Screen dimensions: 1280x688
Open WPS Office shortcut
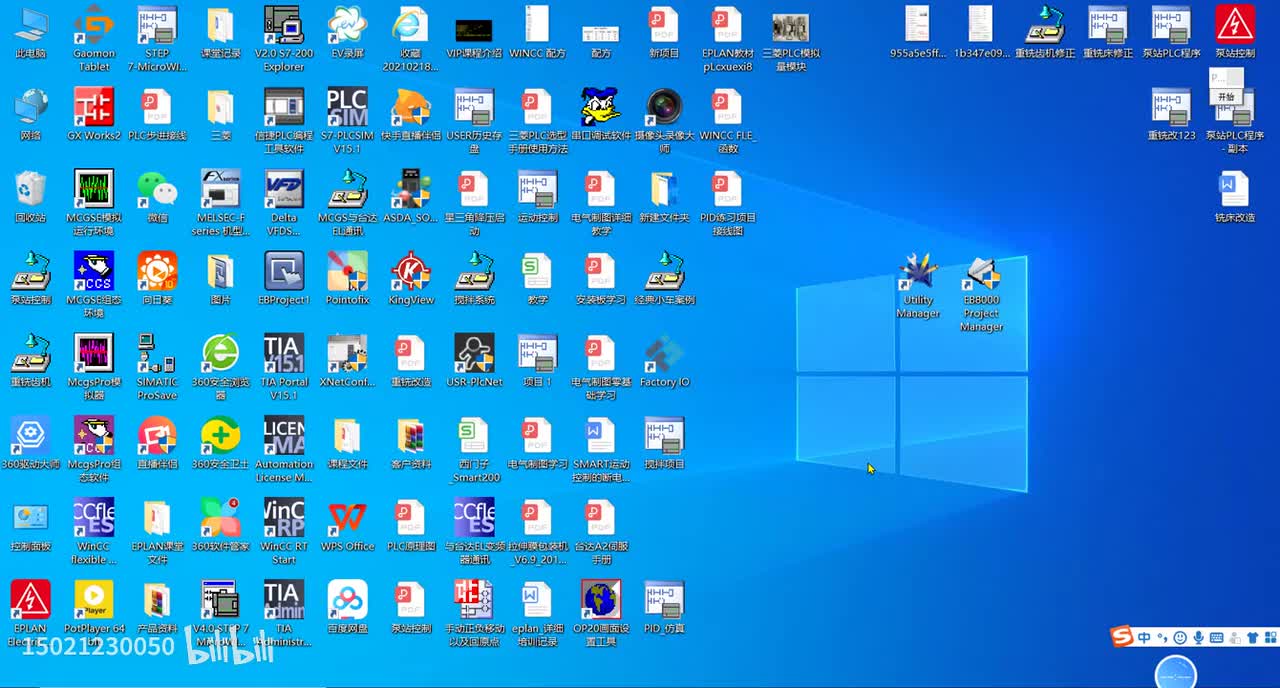pyautogui.click(x=347, y=524)
